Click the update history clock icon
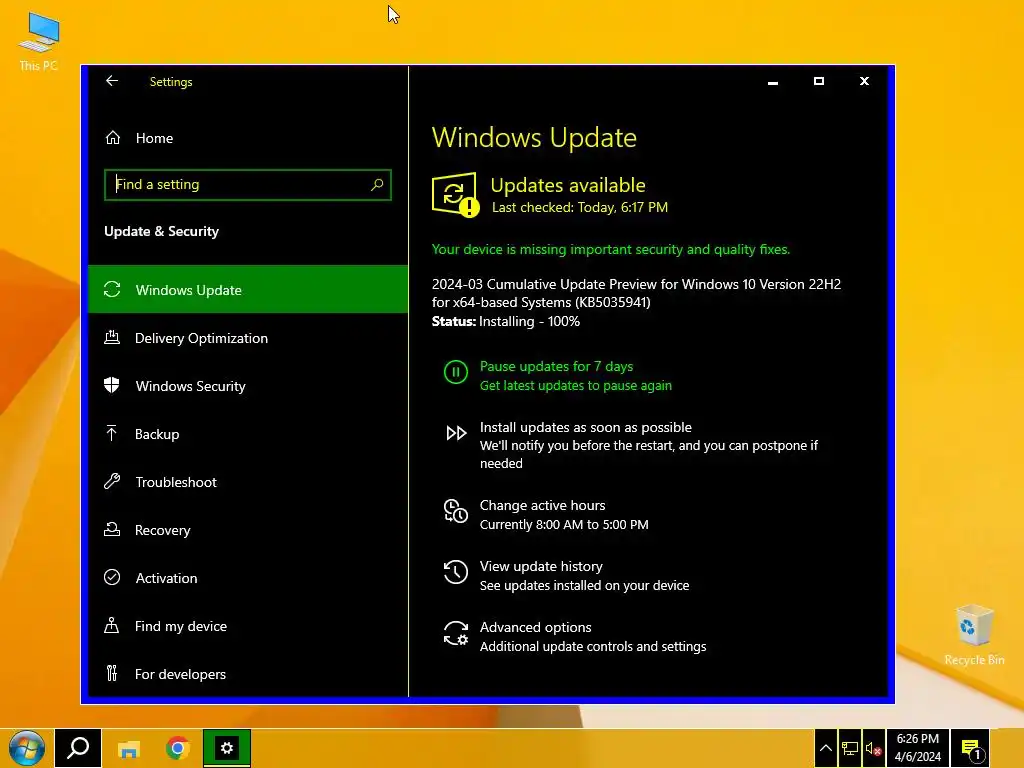This screenshot has height=768, width=1024. click(x=456, y=572)
